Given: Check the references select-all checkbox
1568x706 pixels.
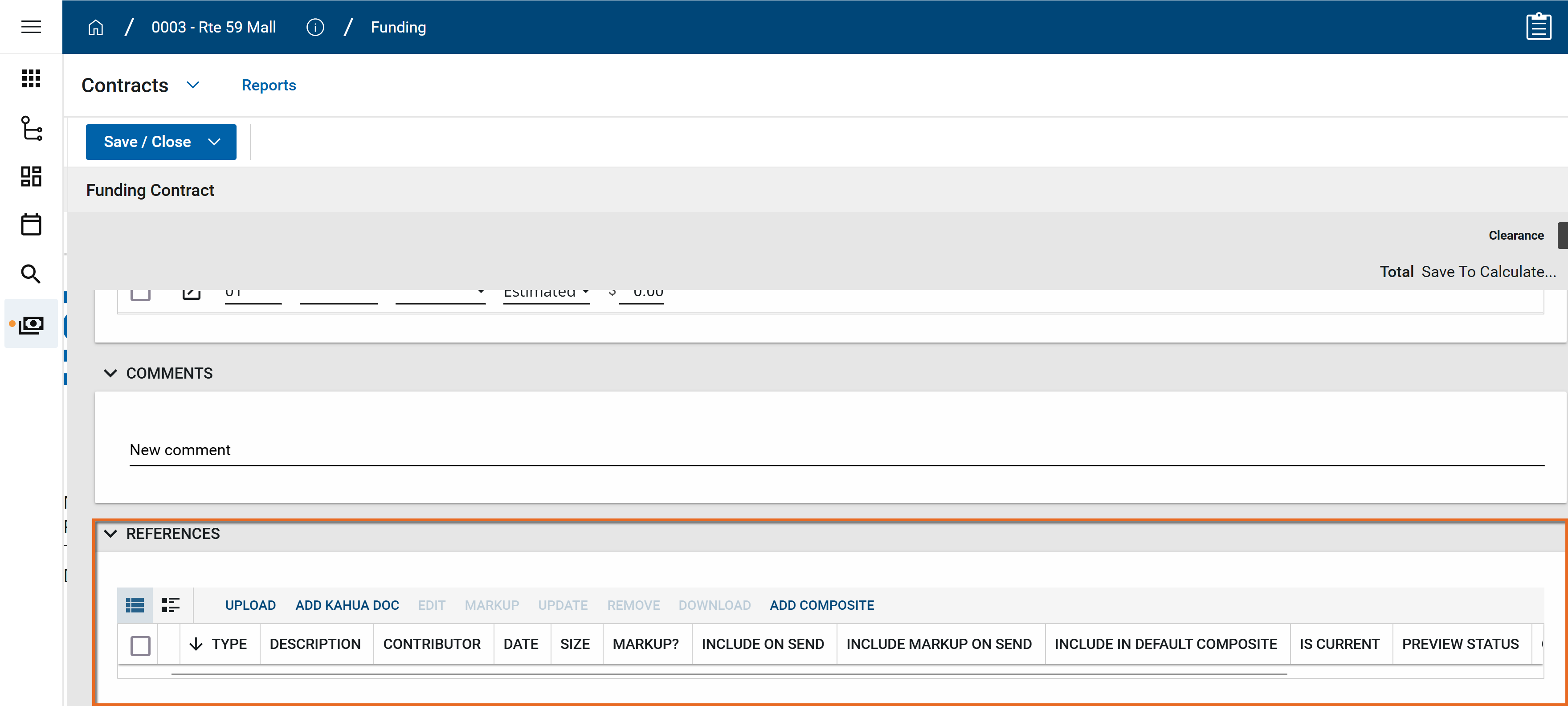Looking at the screenshot, I should point(141,645).
